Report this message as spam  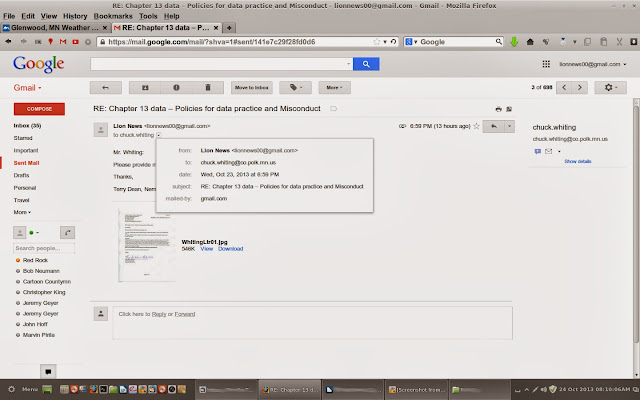click(x=176, y=88)
